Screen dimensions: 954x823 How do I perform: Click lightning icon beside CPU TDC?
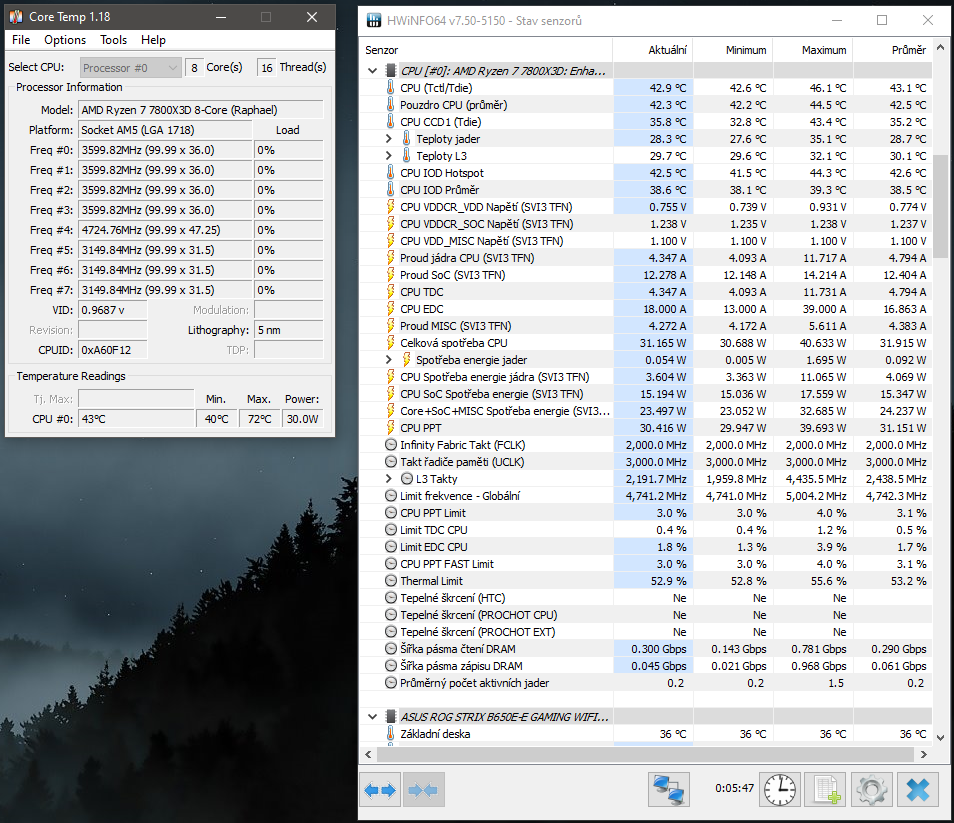pos(391,292)
